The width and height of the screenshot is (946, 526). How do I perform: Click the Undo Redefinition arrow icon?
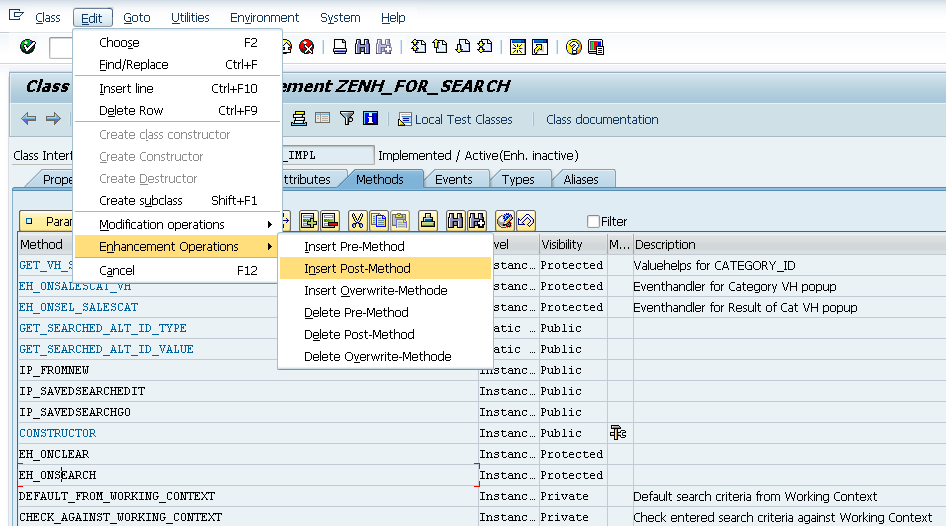tap(525, 221)
